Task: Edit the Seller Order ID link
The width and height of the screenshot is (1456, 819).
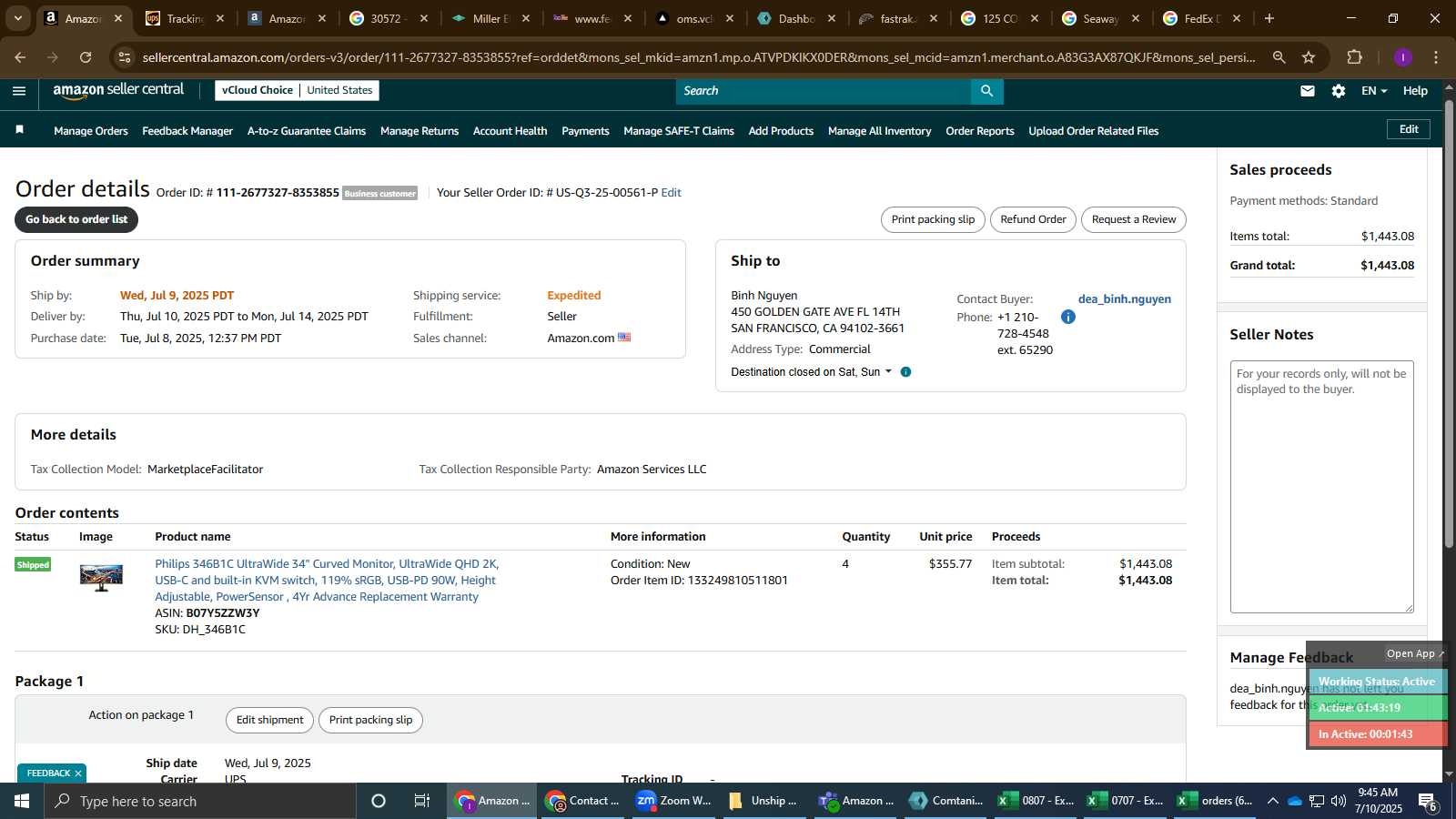Action: [671, 193]
